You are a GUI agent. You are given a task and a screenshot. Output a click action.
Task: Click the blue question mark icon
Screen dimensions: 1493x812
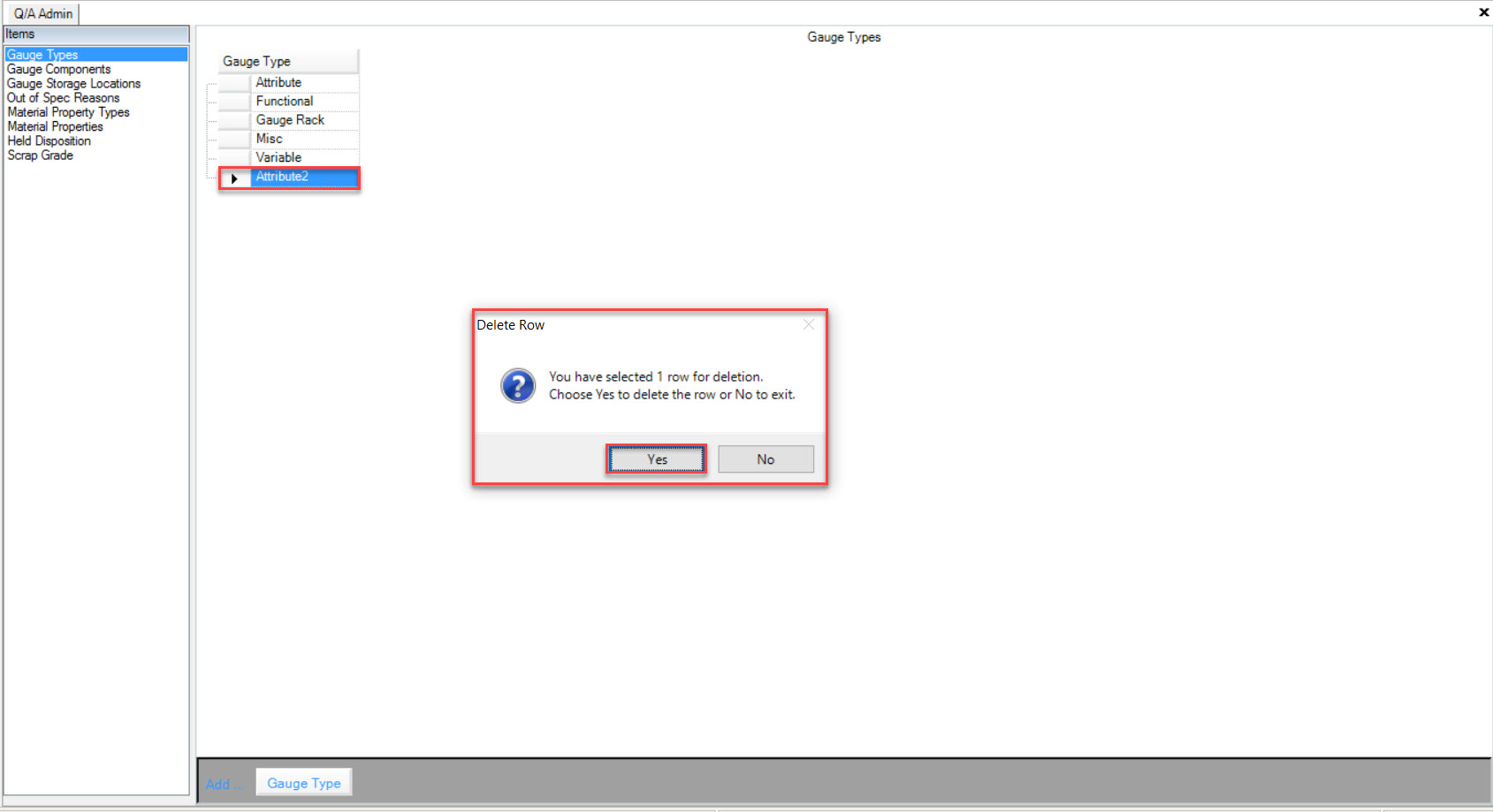(x=518, y=385)
